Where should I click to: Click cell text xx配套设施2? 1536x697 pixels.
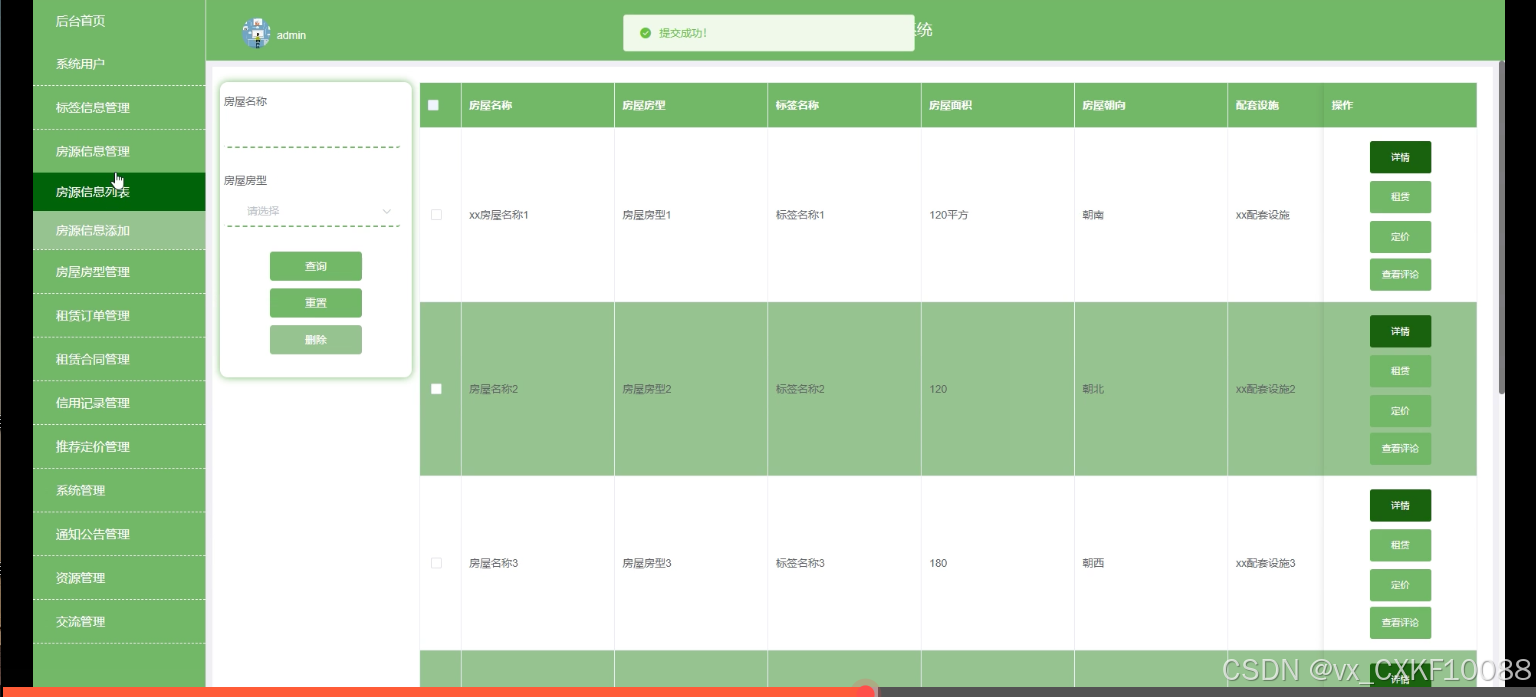click(x=1266, y=389)
